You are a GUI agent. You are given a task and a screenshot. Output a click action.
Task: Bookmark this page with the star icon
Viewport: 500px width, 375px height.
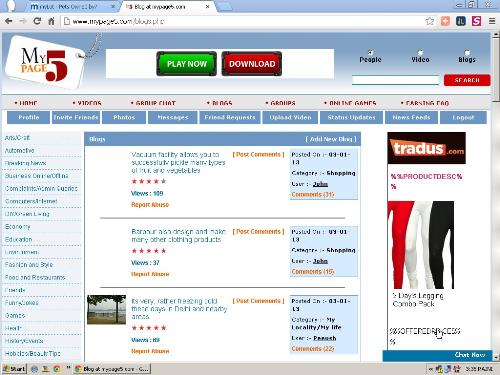point(430,21)
